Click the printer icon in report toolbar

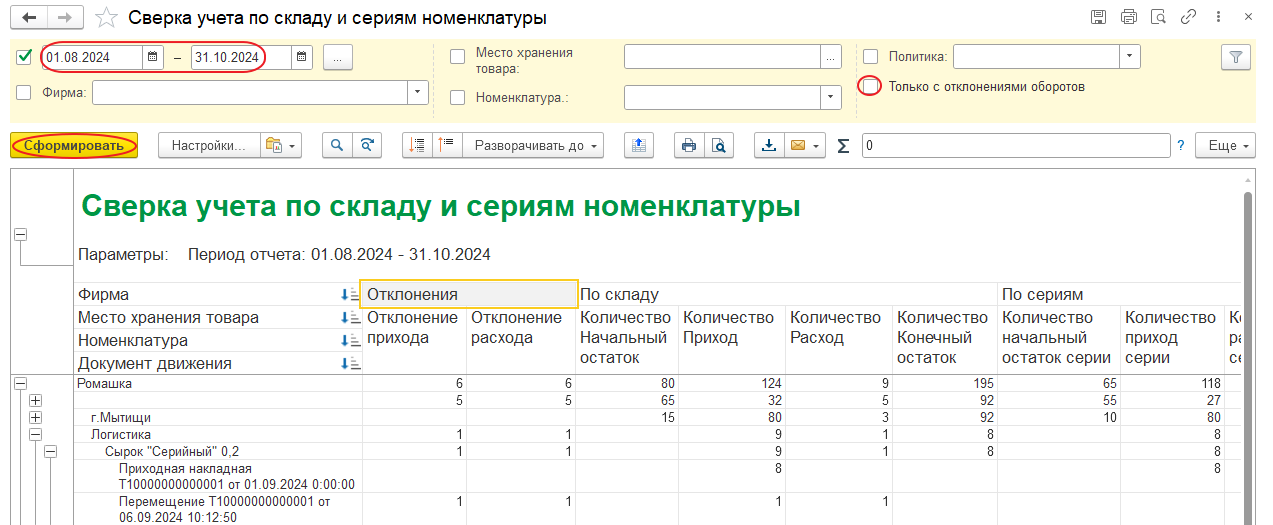tap(688, 146)
